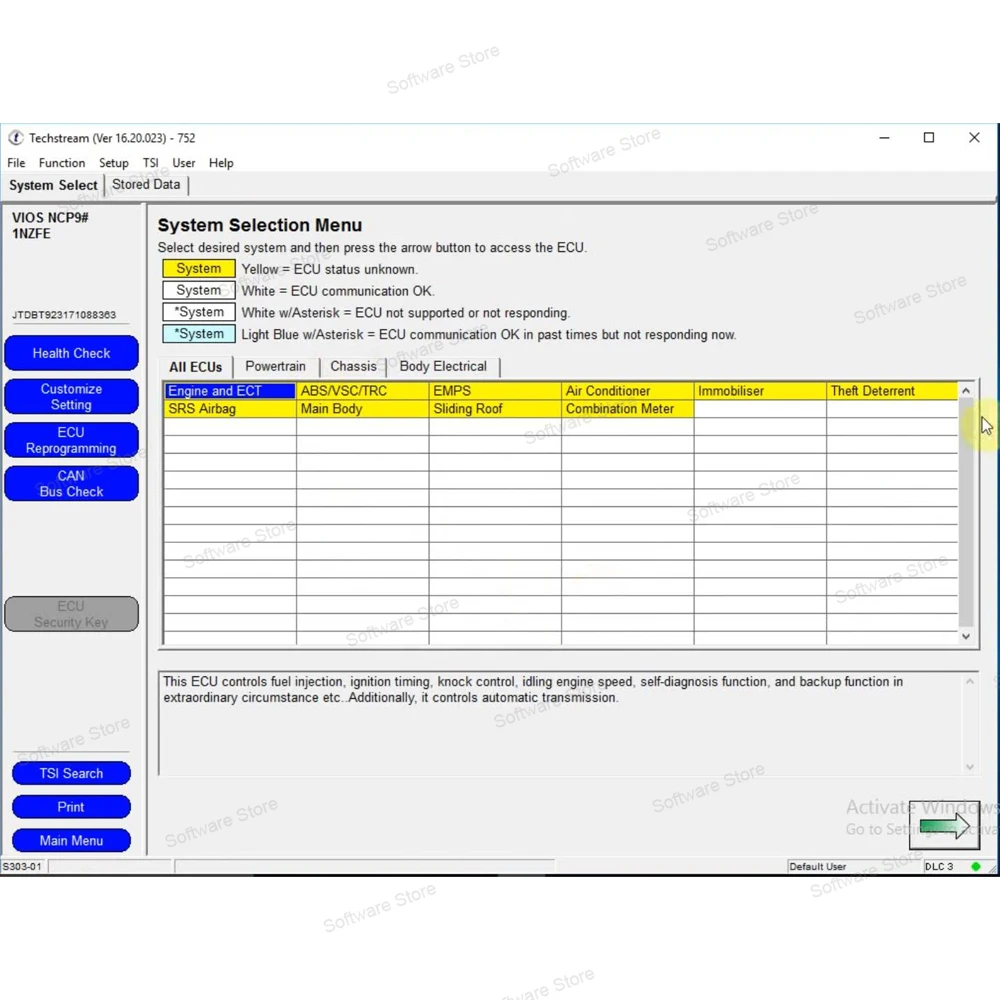1000x1000 pixels.
Task: Select the Immobiliser system cell
Action: [760, 391]
